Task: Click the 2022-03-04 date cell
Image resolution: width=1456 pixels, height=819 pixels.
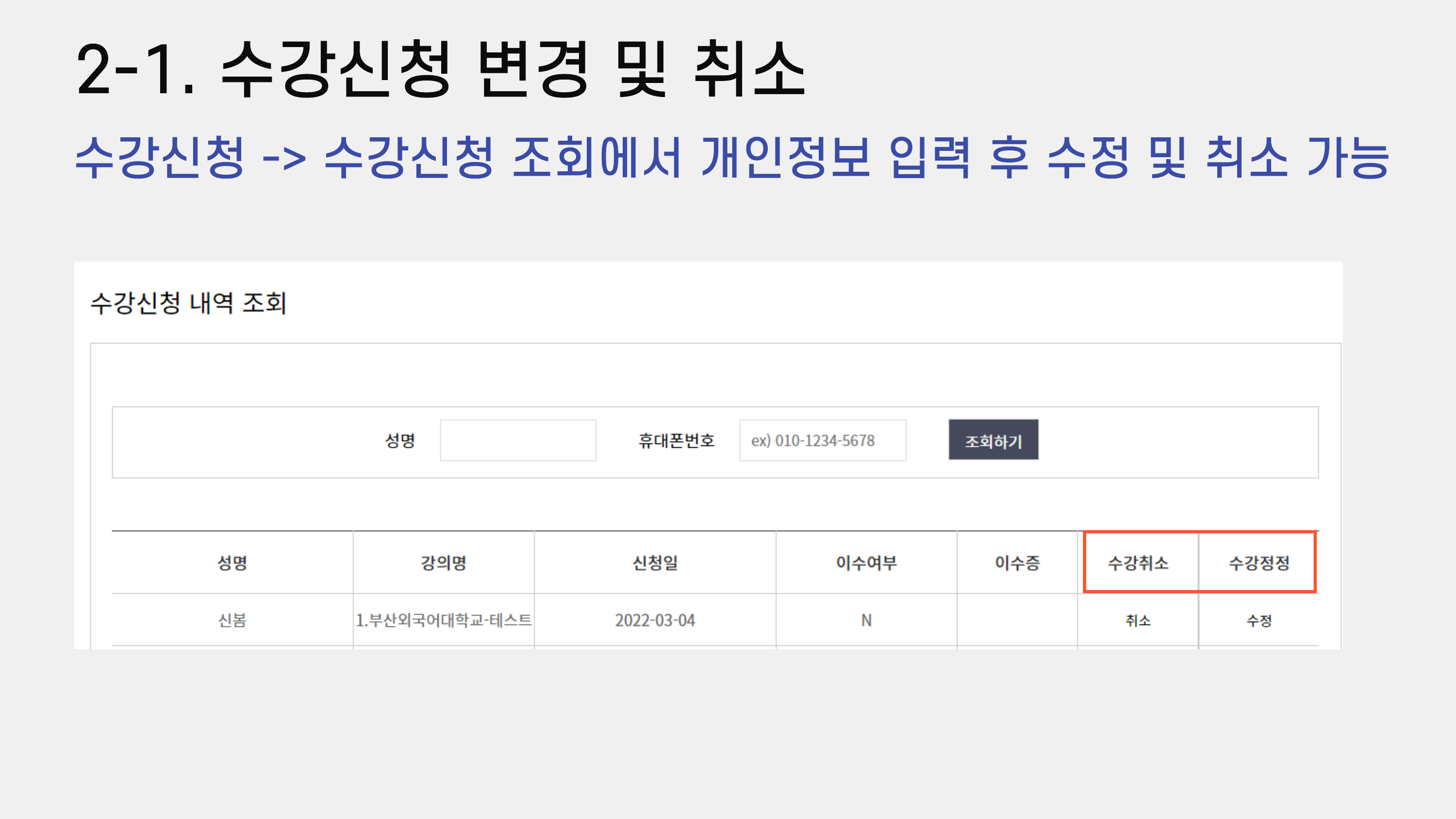Action: tap(655, 620)
